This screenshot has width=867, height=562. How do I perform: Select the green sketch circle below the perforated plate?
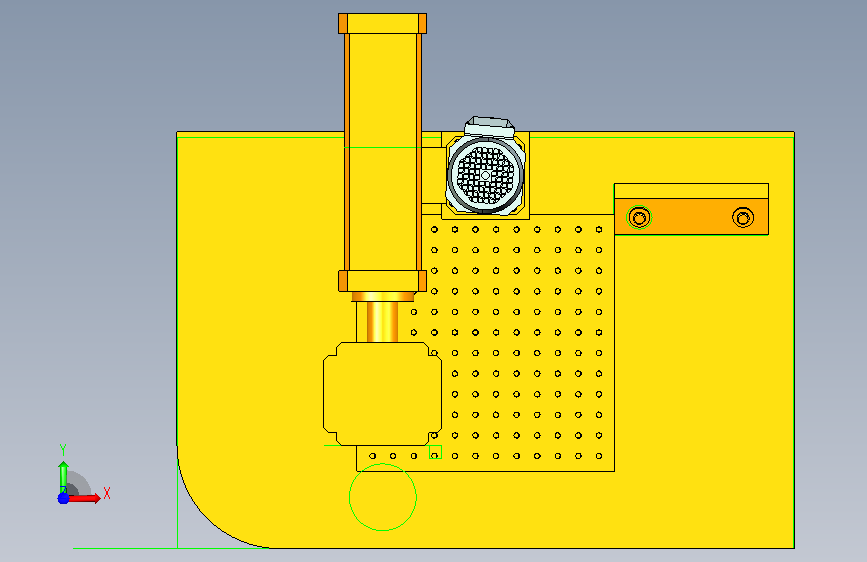[x=383, y=497]
